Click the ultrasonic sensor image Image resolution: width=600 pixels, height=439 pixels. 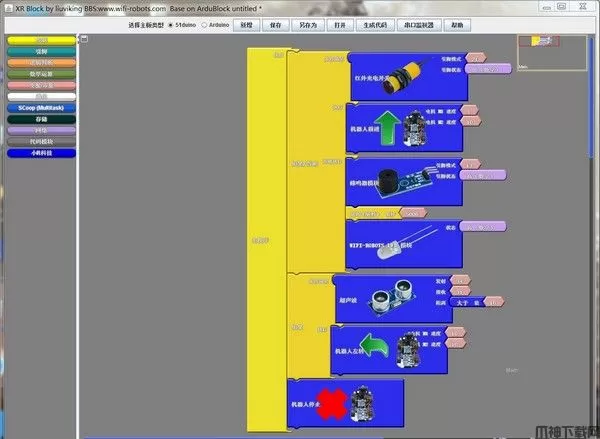pyautogui.click(x=391, y=298)
